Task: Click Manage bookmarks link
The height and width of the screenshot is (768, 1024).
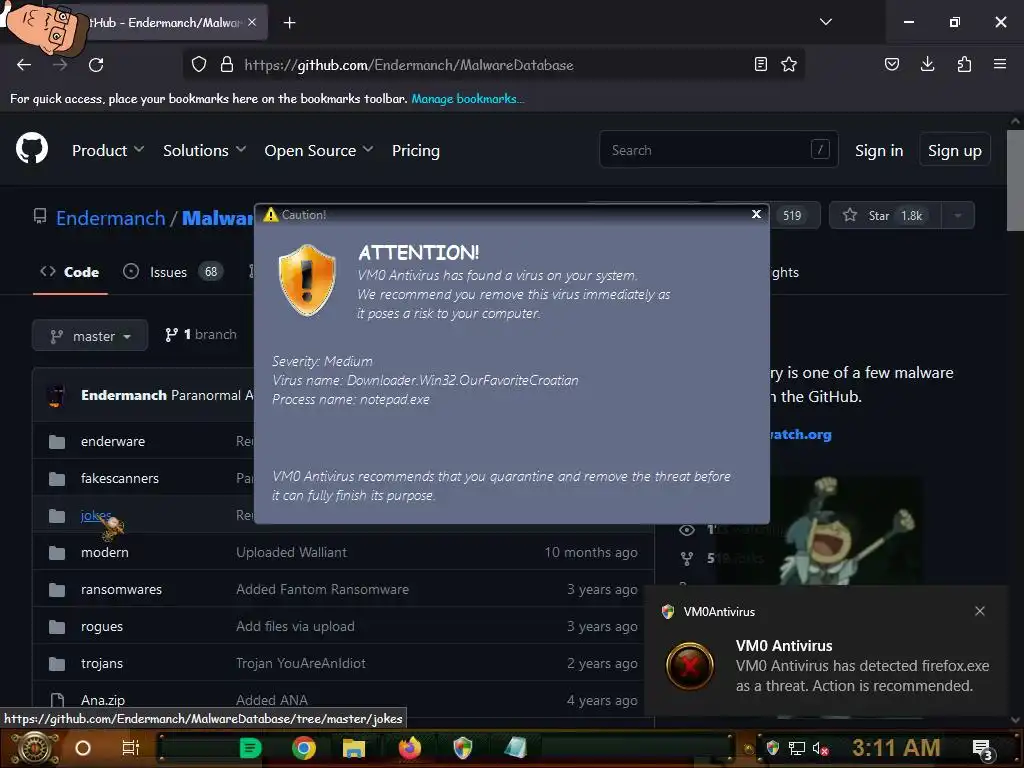Action: coord(468,99)
